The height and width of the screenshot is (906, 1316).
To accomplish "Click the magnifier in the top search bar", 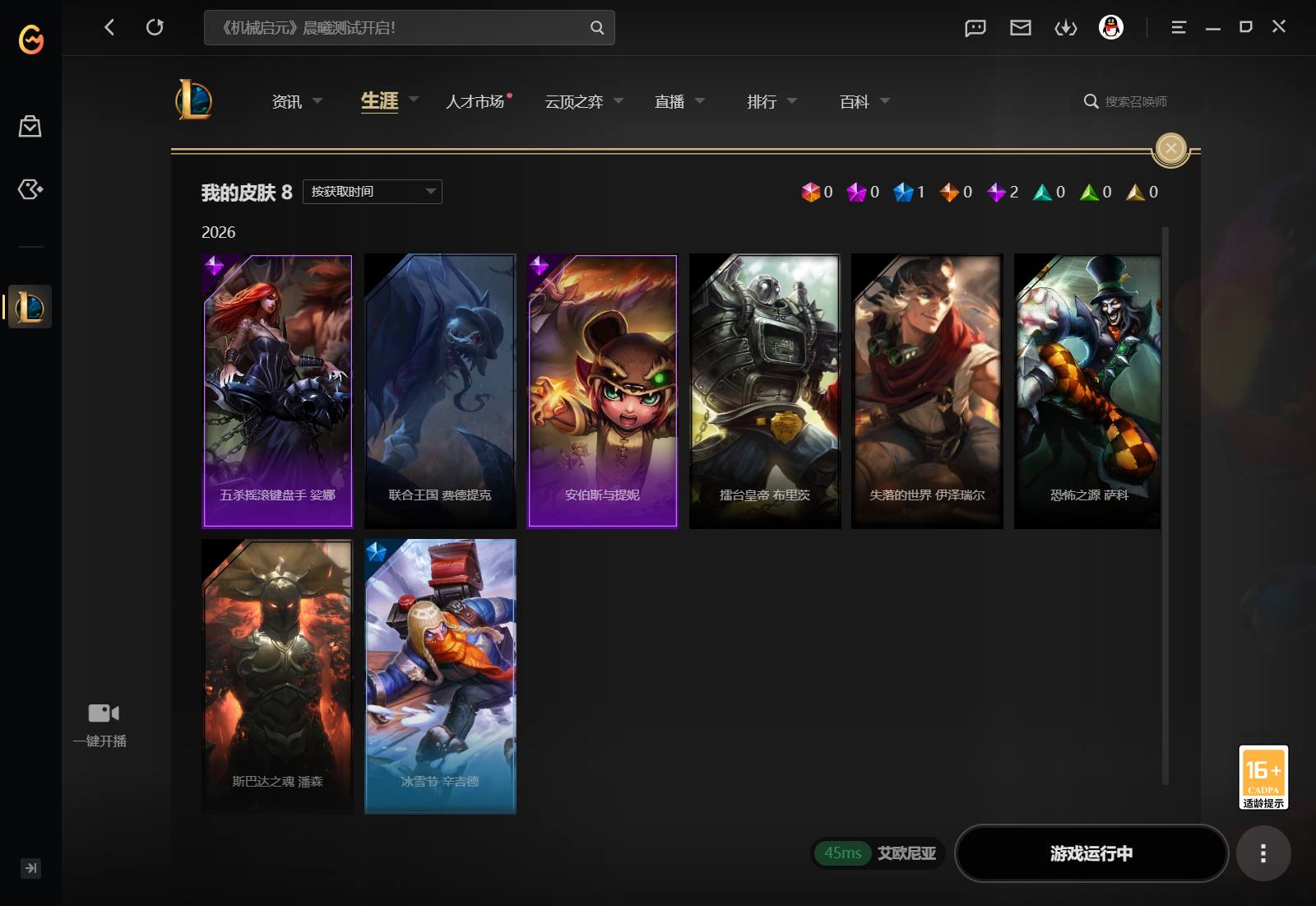I will [597, 28].
